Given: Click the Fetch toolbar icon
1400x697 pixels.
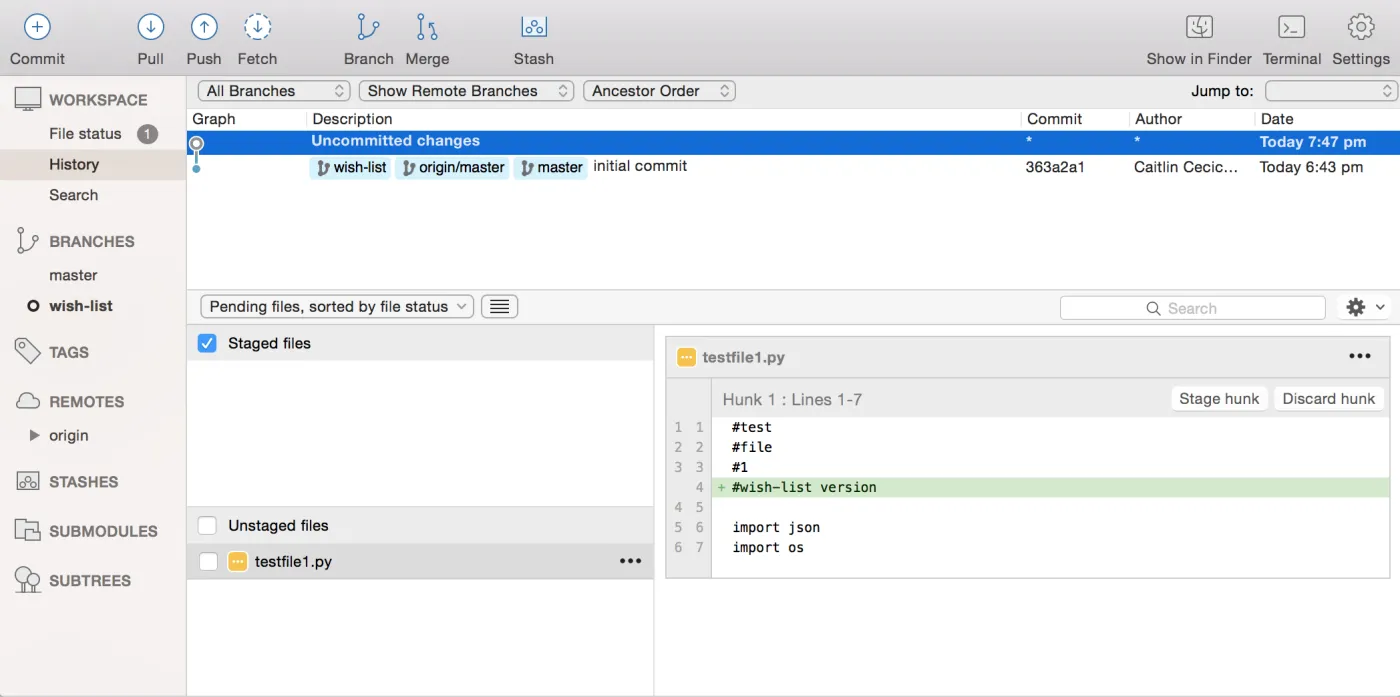Looking at the screenshot, I should [257, 27].
